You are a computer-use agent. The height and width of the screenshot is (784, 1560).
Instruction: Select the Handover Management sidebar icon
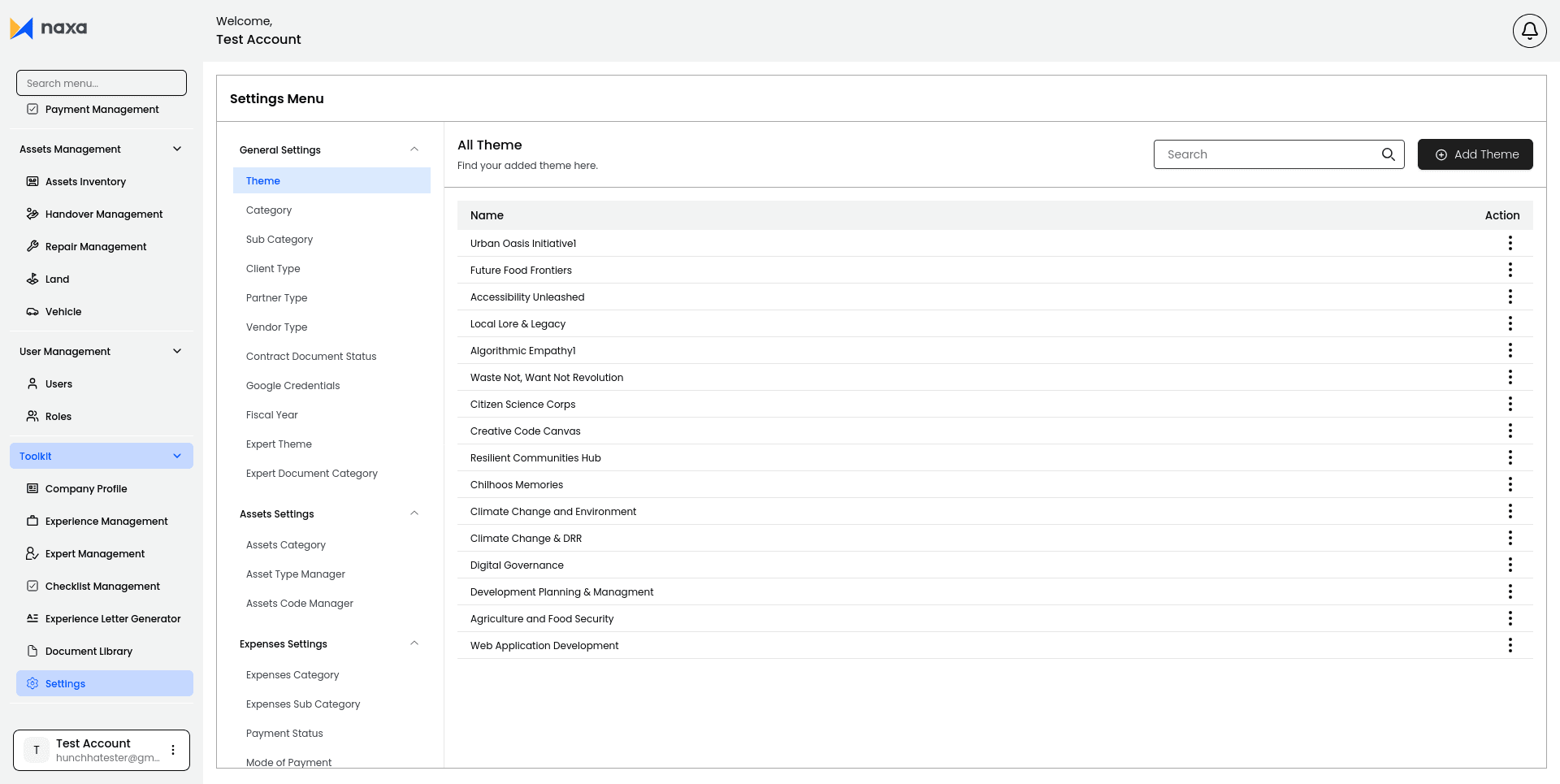[x=32, y=214]
